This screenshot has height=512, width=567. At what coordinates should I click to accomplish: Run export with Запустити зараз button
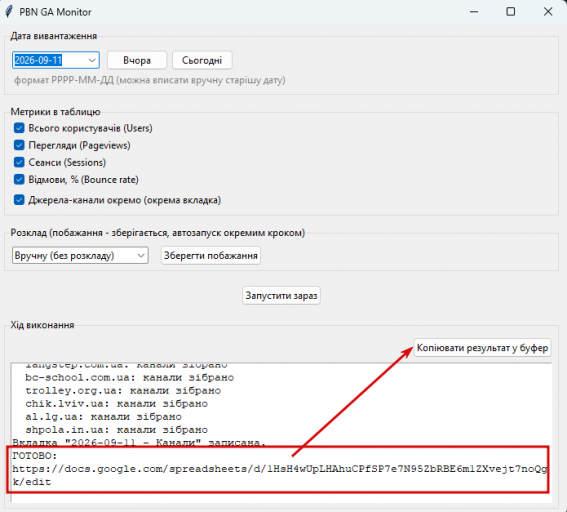[281, 295]
